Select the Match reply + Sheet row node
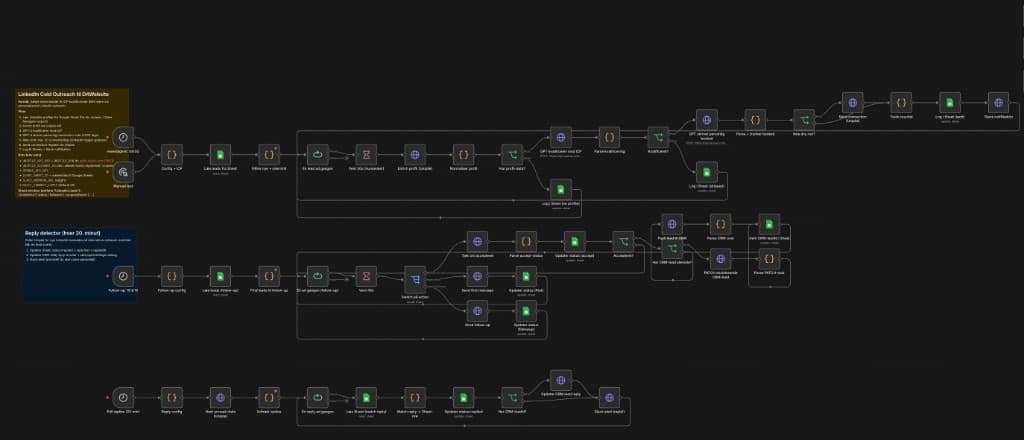The width and height of the screenshot is (1024, 440). click(414, 396)
